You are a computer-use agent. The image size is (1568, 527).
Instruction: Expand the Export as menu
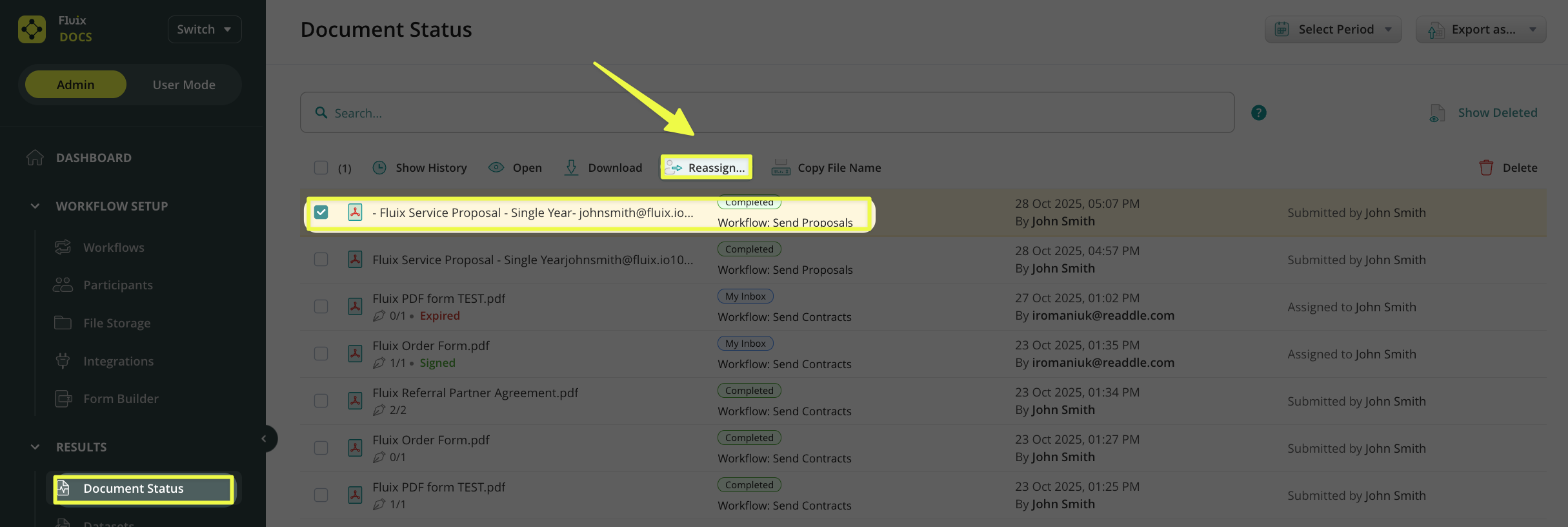(x=1480, y=30)
